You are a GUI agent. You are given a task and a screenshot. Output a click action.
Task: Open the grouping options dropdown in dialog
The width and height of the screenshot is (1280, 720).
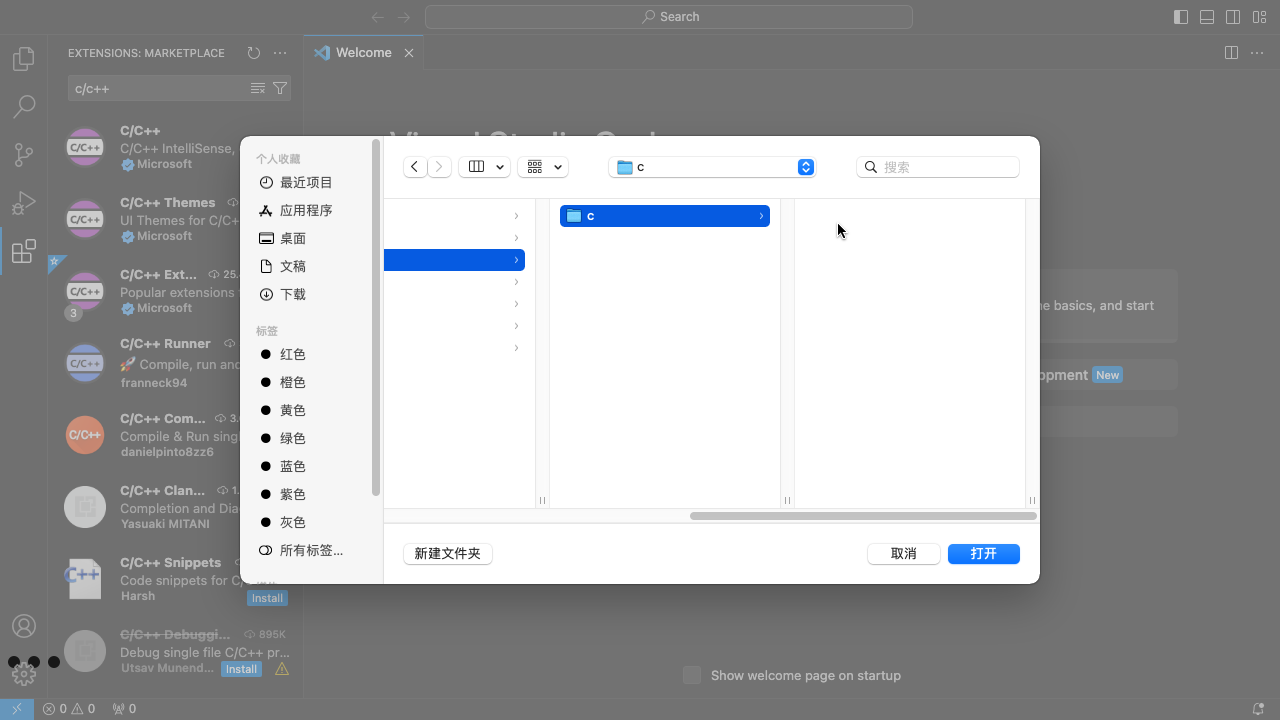tap(543, 167)
